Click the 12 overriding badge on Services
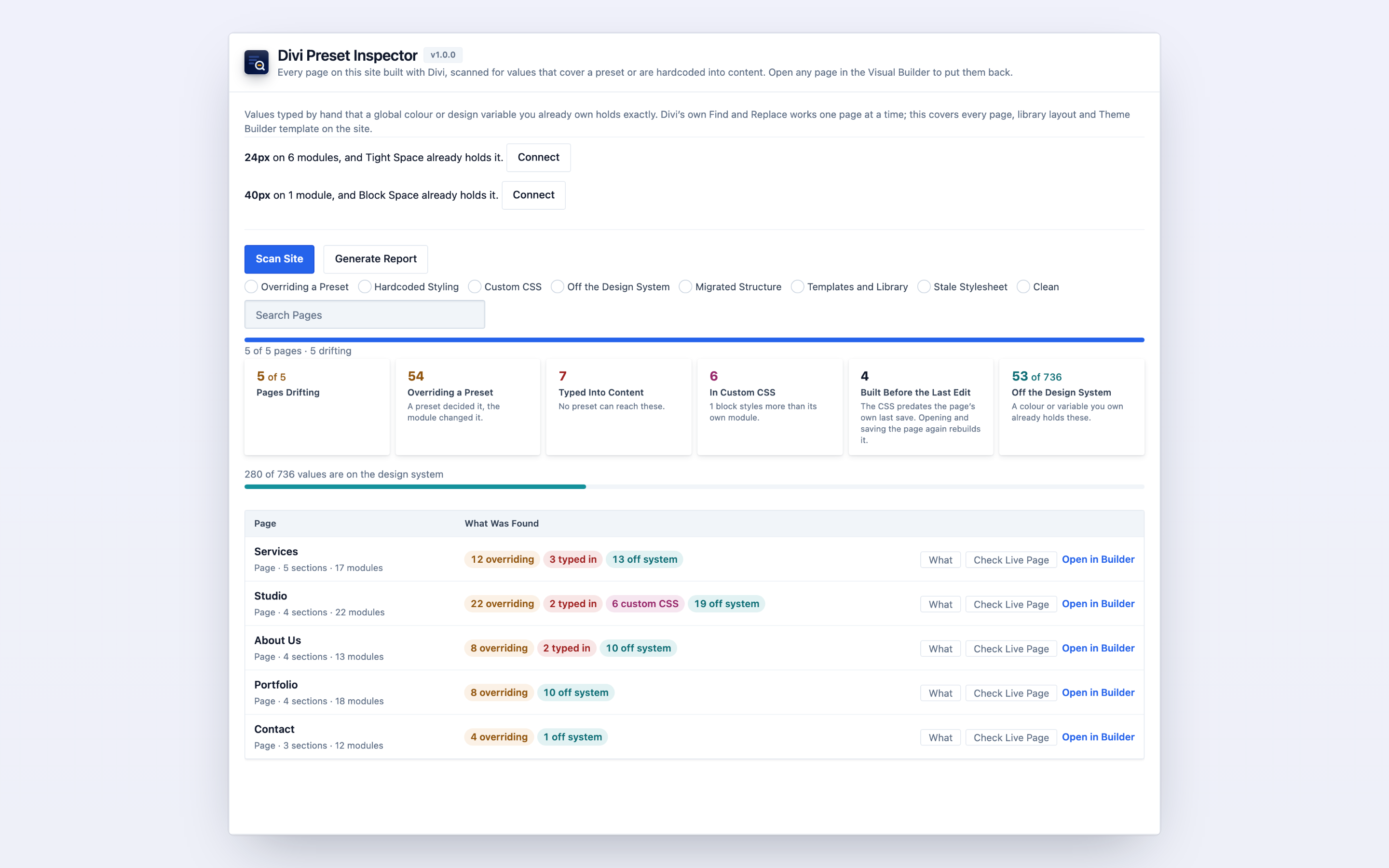Viewport: 1389px width, 868px height. [x=502, y=559]
